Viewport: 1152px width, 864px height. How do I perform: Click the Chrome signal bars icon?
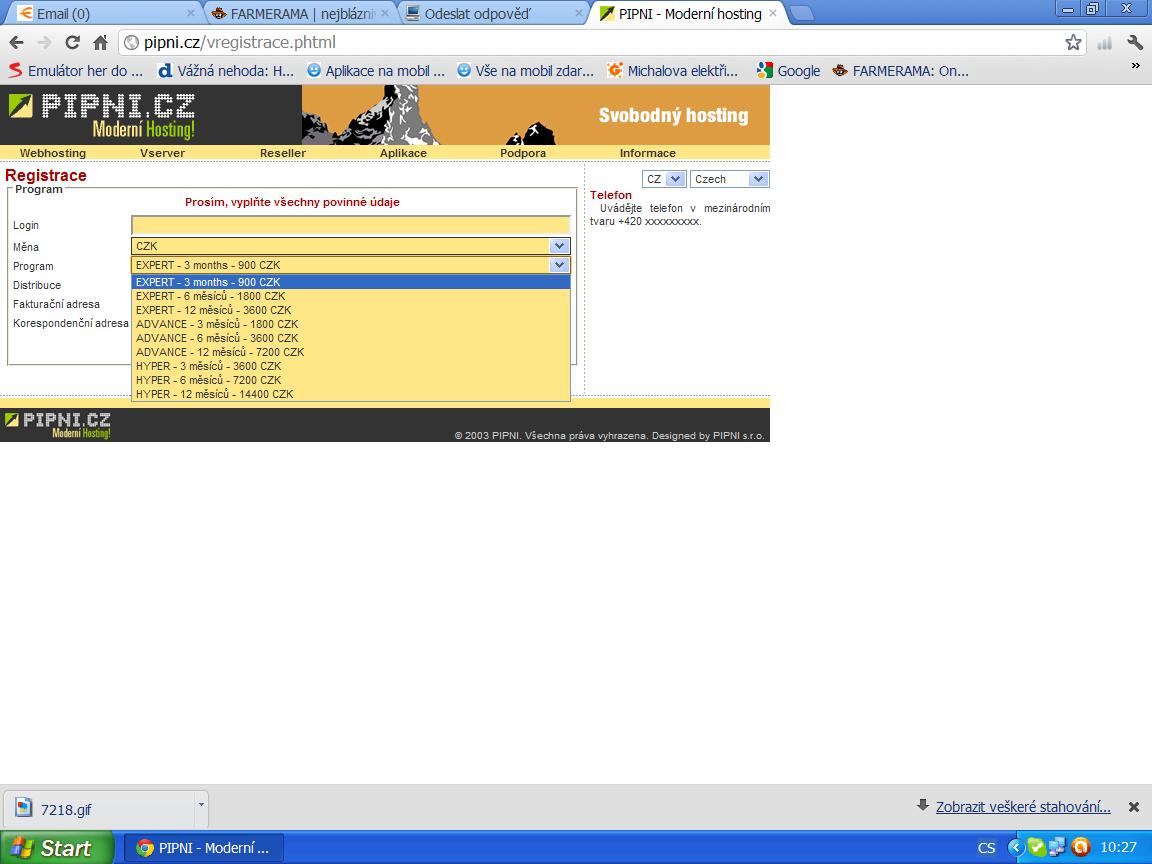tap(1104, 43)
